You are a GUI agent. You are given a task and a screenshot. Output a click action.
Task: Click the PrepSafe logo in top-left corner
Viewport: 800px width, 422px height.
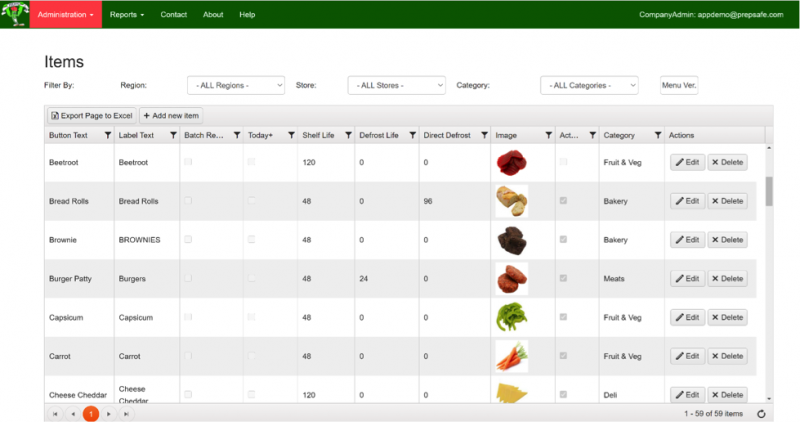point(15,15)
